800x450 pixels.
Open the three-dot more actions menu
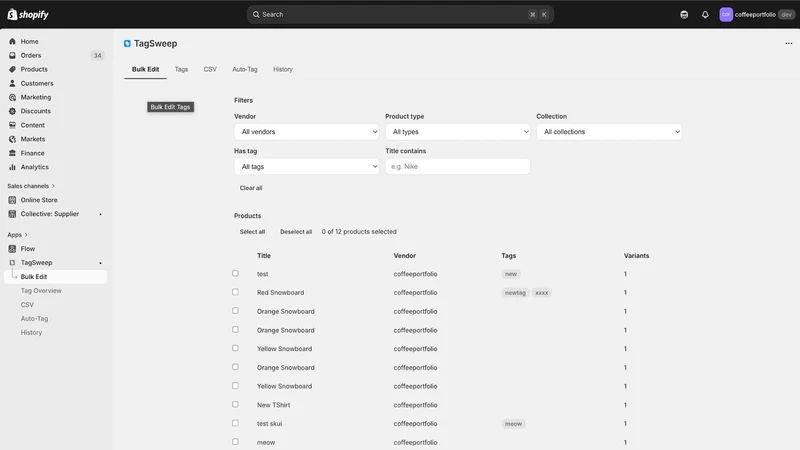[x=789, y=43]
